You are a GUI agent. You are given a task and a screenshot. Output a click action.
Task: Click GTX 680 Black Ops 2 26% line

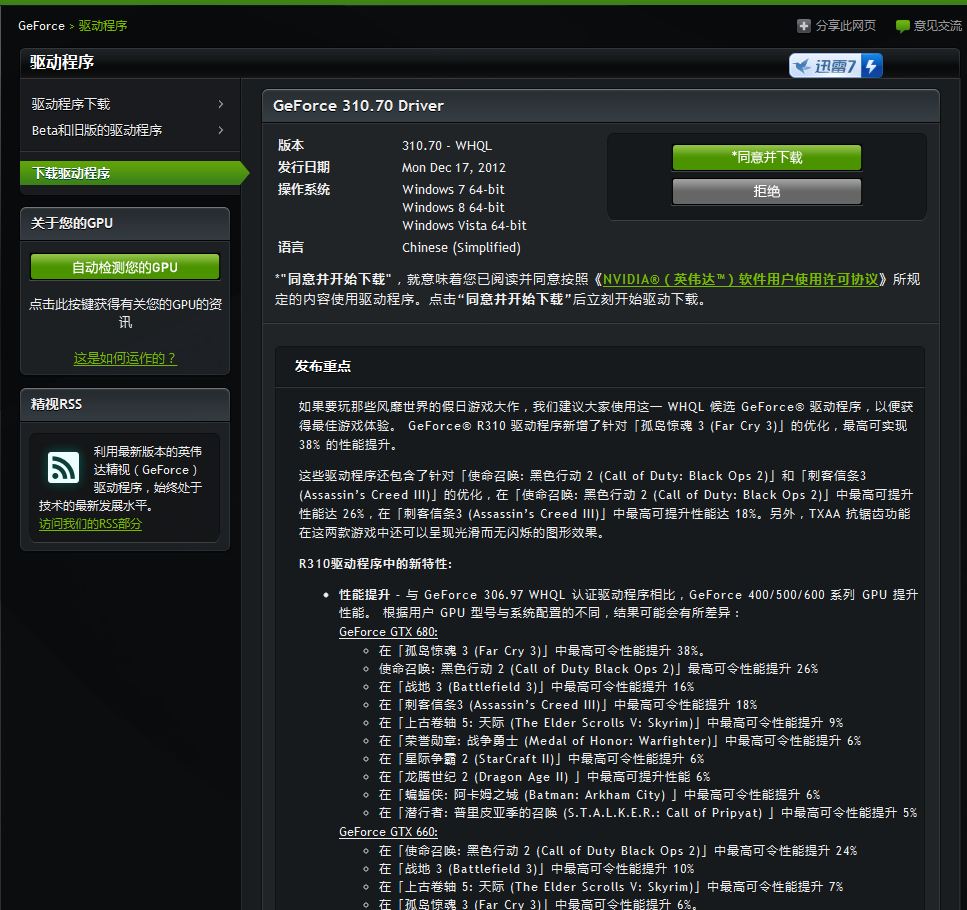coord(598,669)
